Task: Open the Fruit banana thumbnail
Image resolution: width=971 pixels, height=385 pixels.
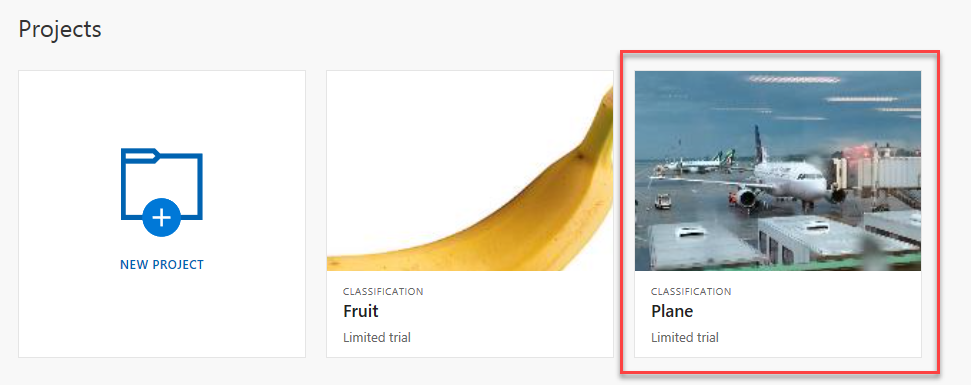Action: pyautogui.click(x=470, y=171)
